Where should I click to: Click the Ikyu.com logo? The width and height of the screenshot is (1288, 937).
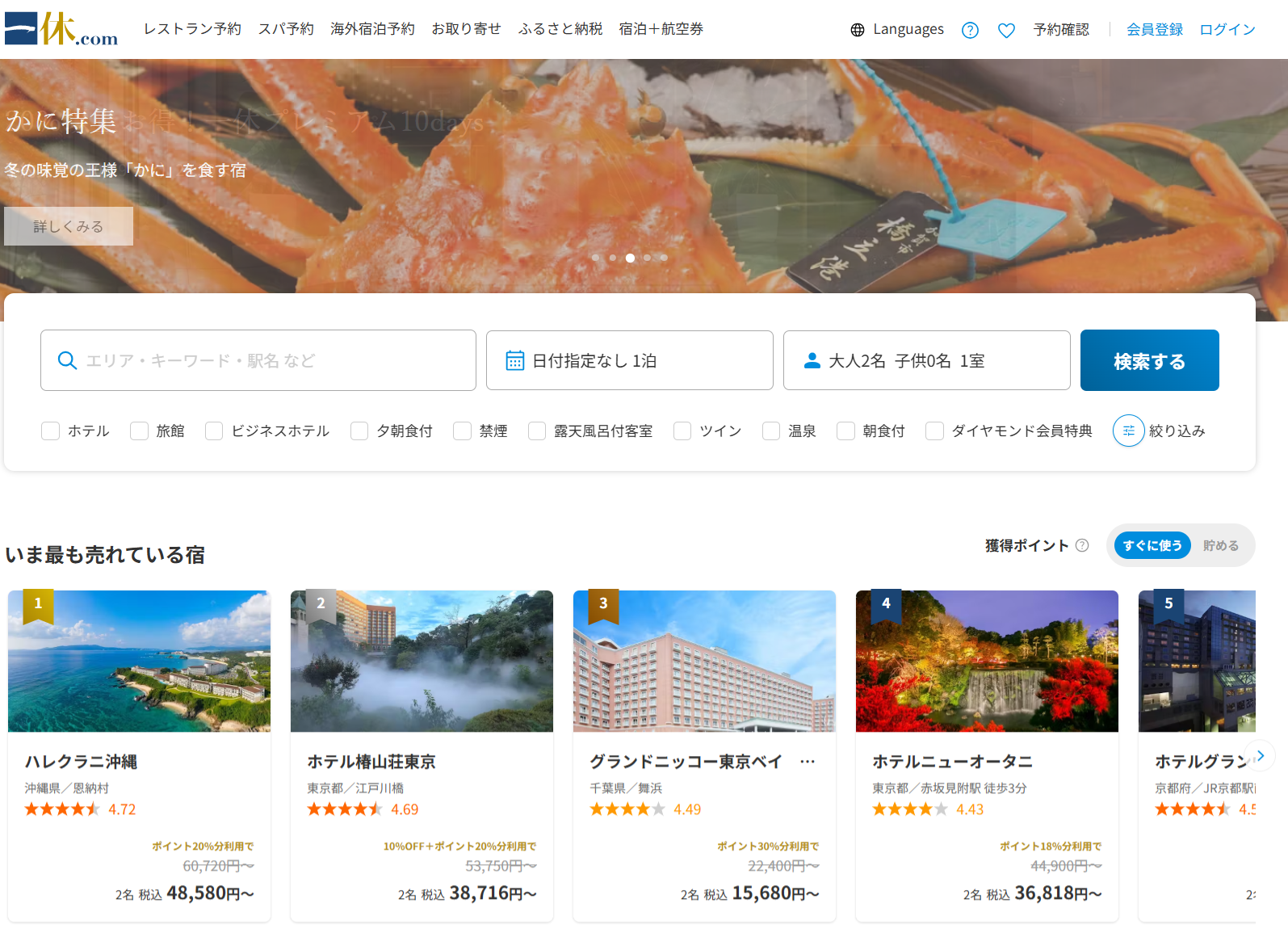pyautogui.click(x=61, y=29)
